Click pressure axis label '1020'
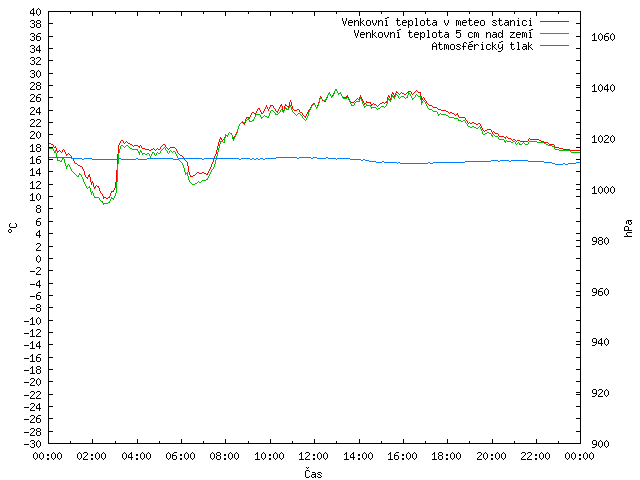640x480 pixels. click(603, 139)
